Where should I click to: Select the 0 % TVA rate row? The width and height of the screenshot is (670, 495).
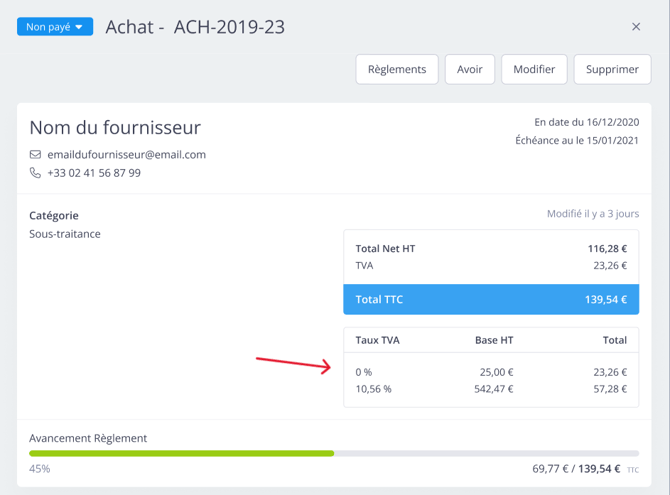490,372
